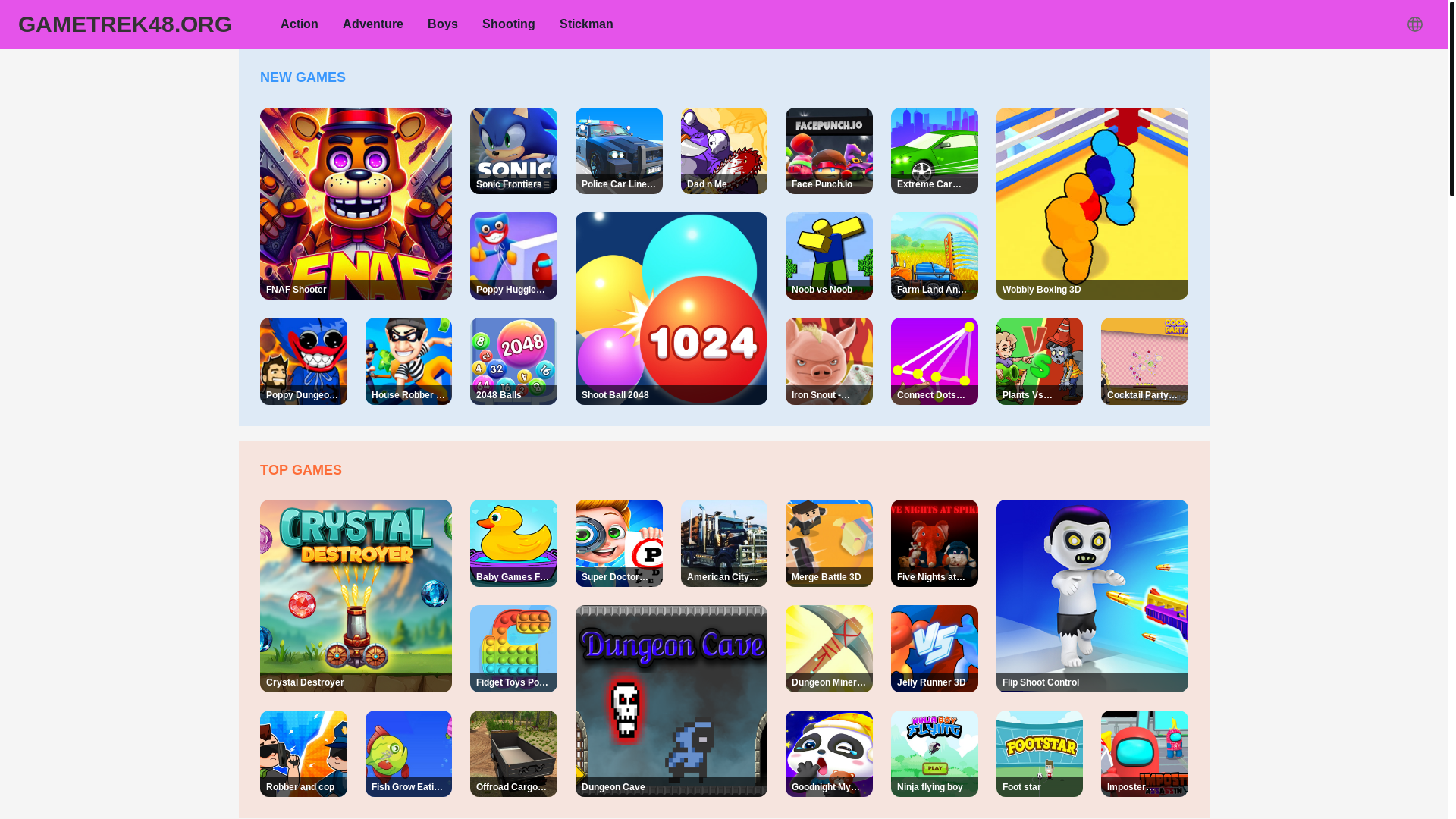Open Crystal Destroyer game

point(356,596)
